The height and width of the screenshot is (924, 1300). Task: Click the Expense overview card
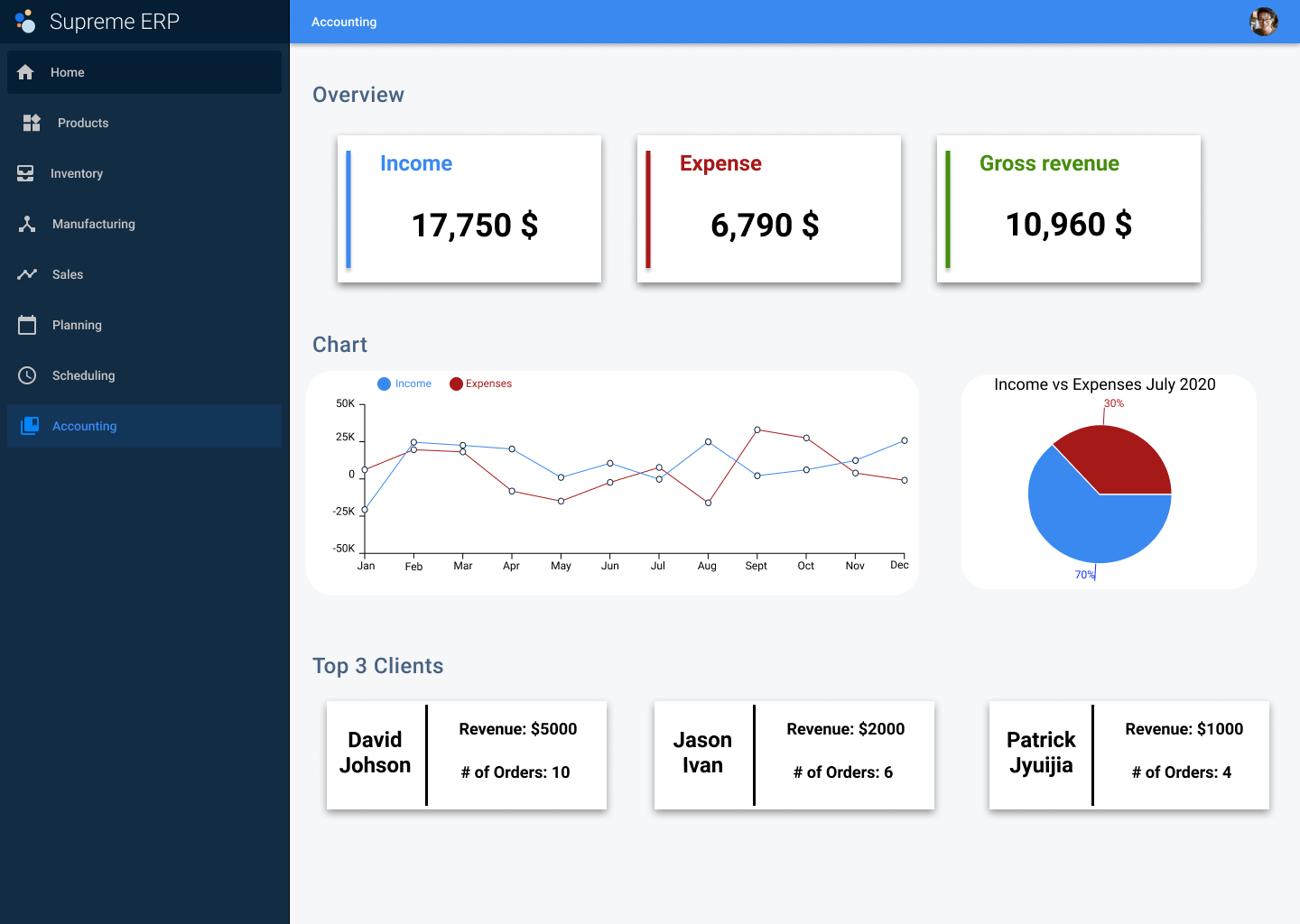tap(768, 208)
